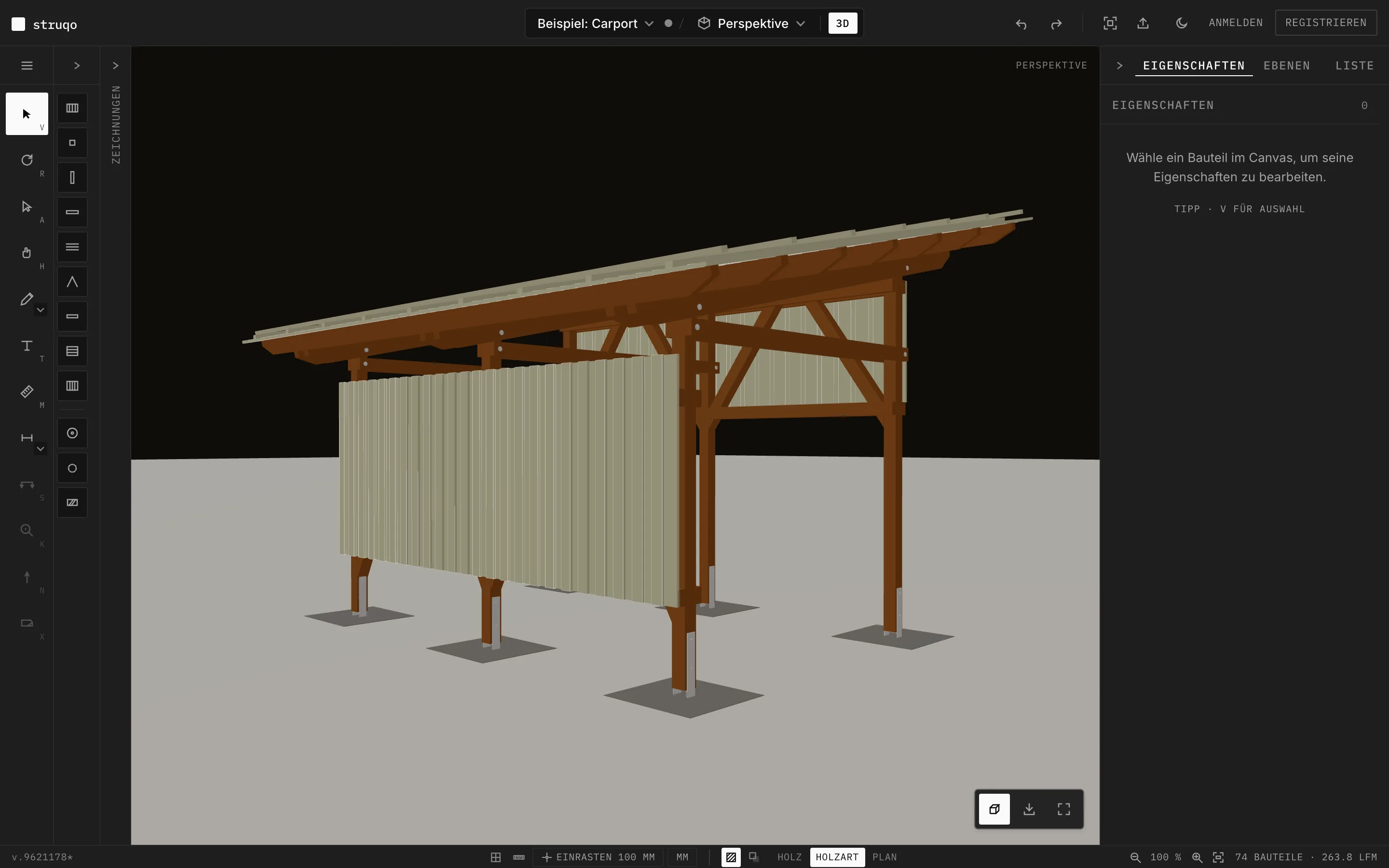Pick the vertical column component icon

click(x=72, y=177)
